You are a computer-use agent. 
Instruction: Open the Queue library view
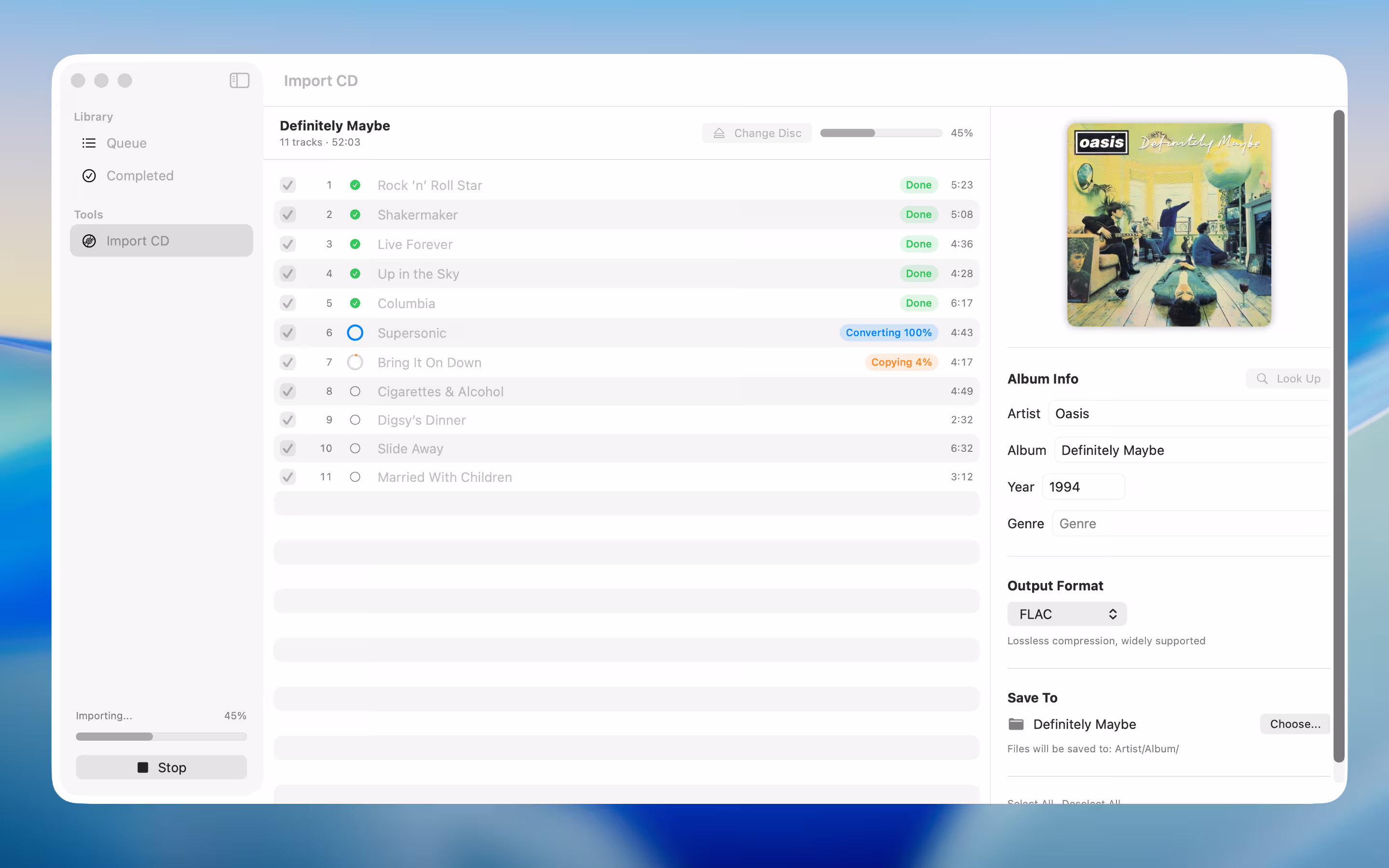pos(126,143)
